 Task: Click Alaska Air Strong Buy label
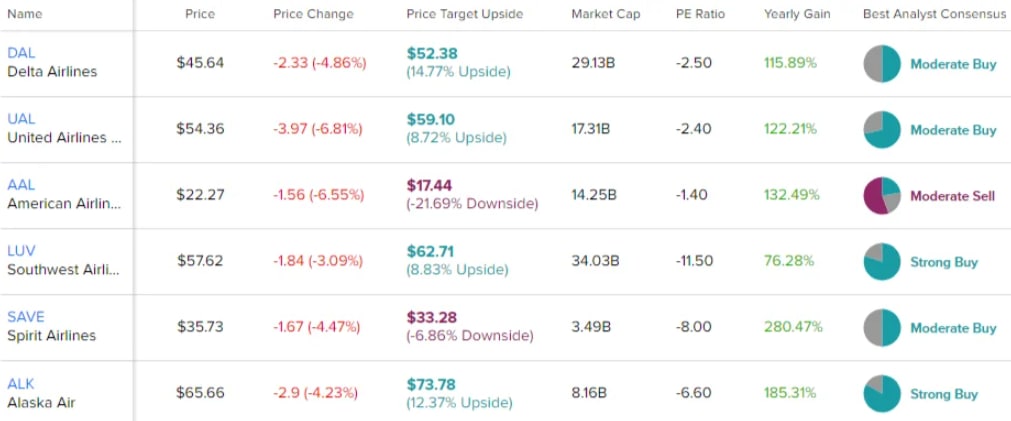(943, 394)
